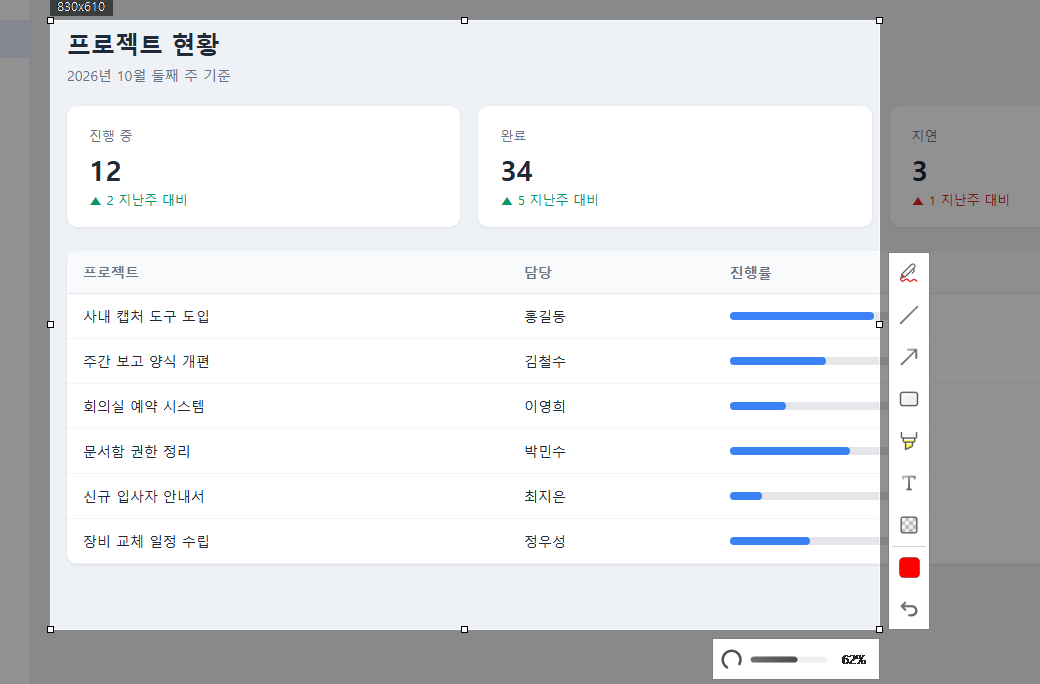This screenshot has height=684, width=1040.
Task: Click the 주간 보고 양식 개편 project name
Action: [x=146, y=361]
